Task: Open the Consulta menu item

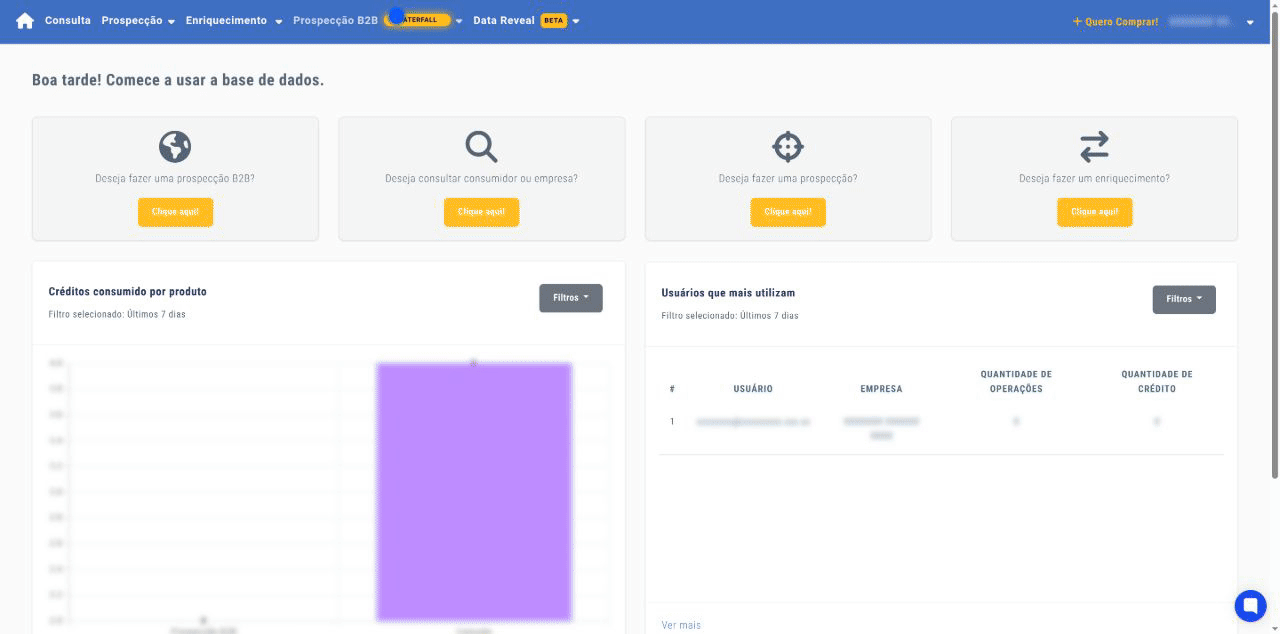Action: 68,20
